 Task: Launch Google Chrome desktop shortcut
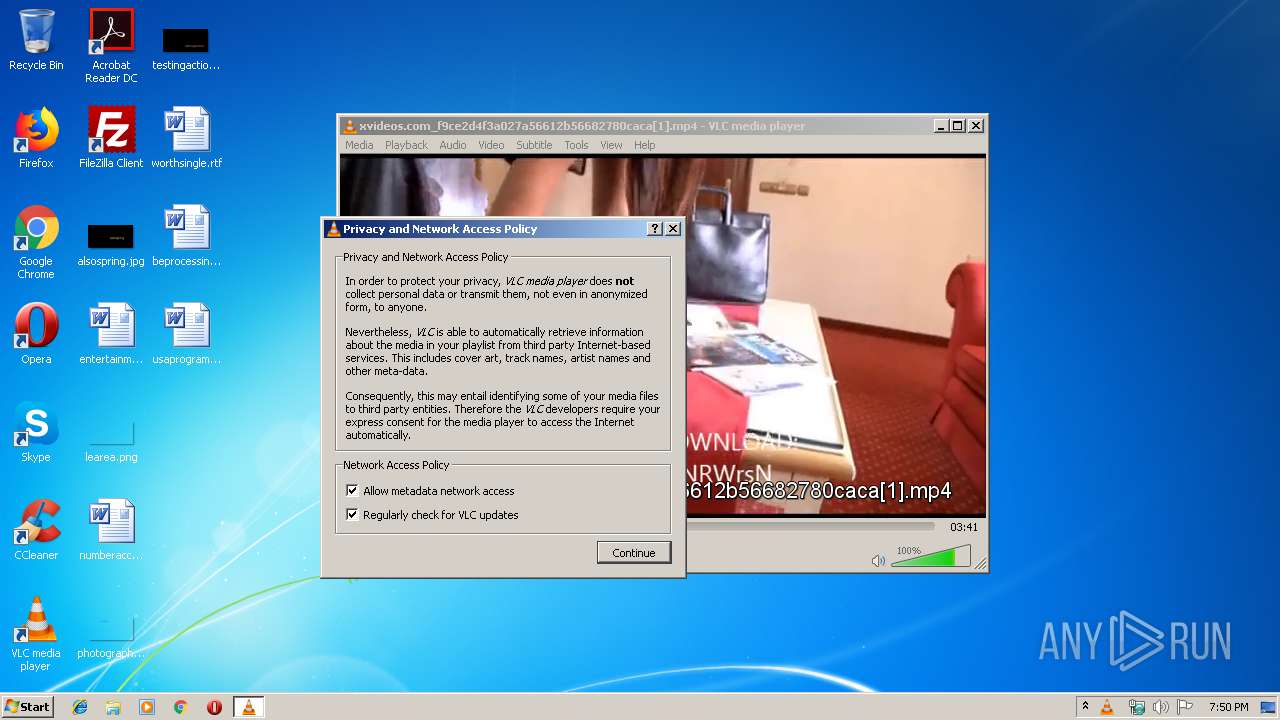click(36, 242)
